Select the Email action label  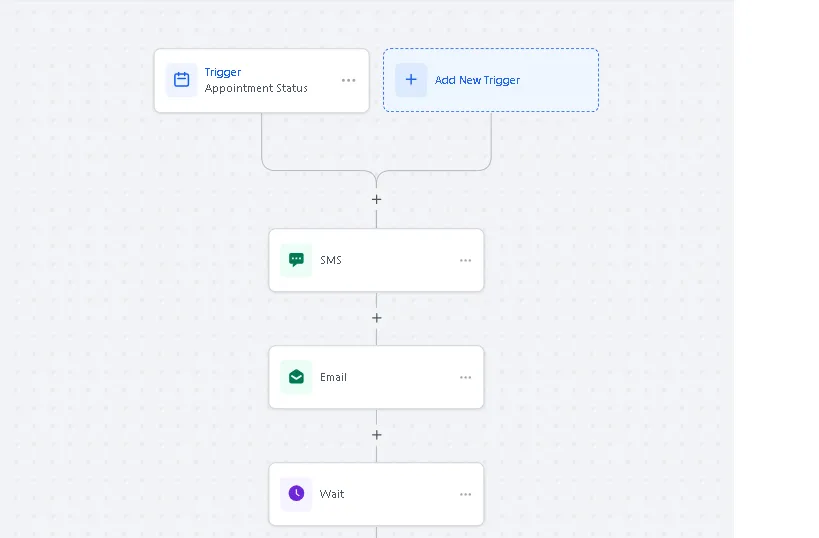333,377
